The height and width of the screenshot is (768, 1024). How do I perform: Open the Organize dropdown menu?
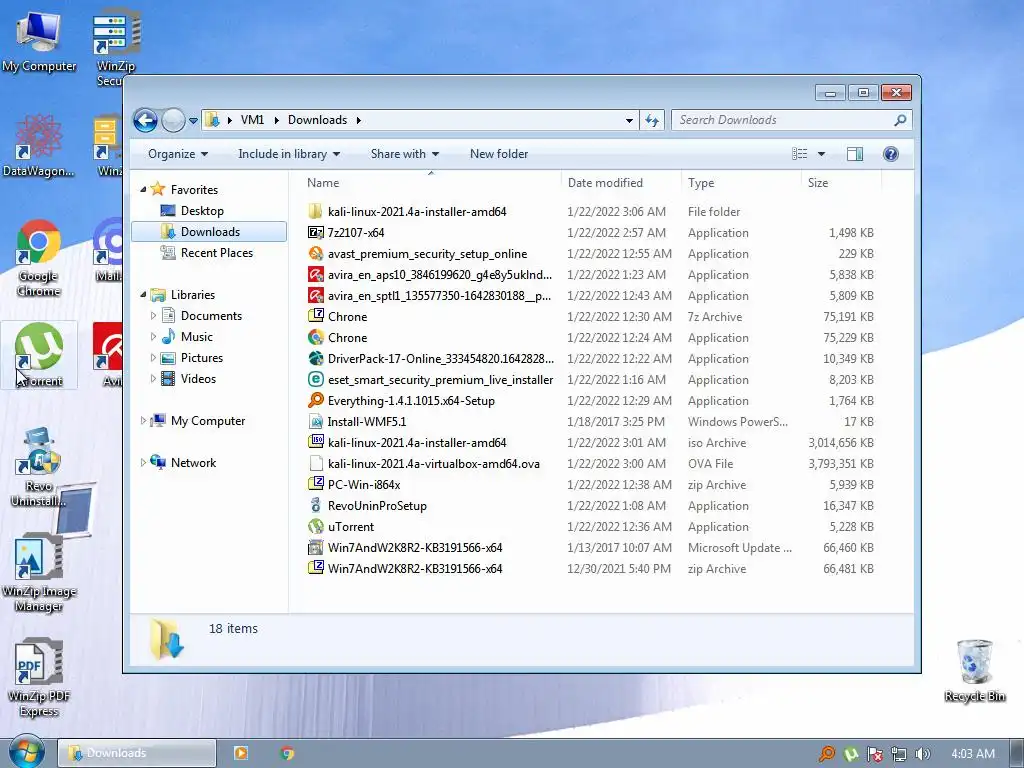click(178, 154)
